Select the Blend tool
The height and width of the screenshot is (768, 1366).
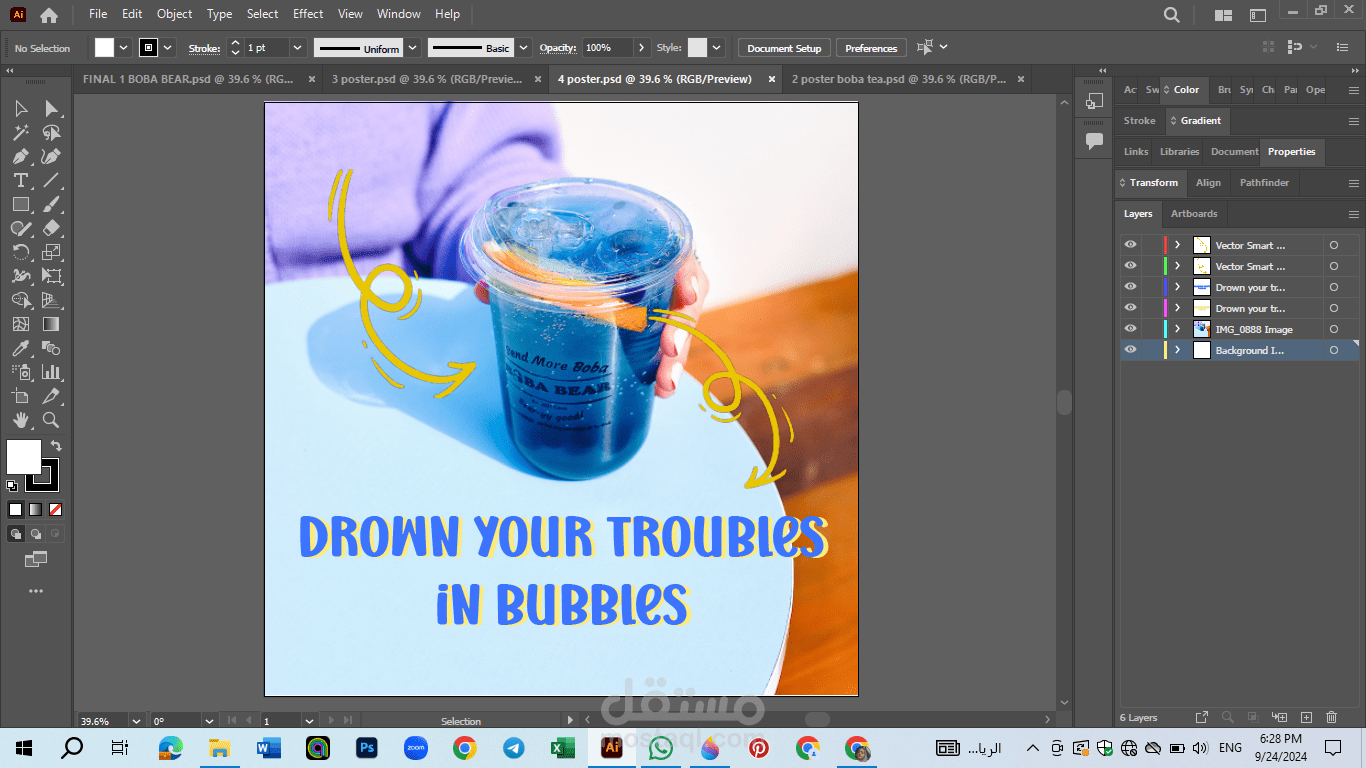(x=52, y=348)
